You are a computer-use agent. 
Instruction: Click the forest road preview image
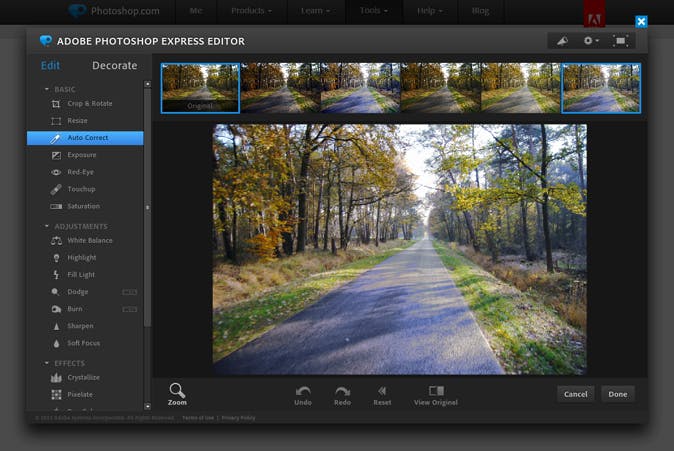(x=400, y=249)
